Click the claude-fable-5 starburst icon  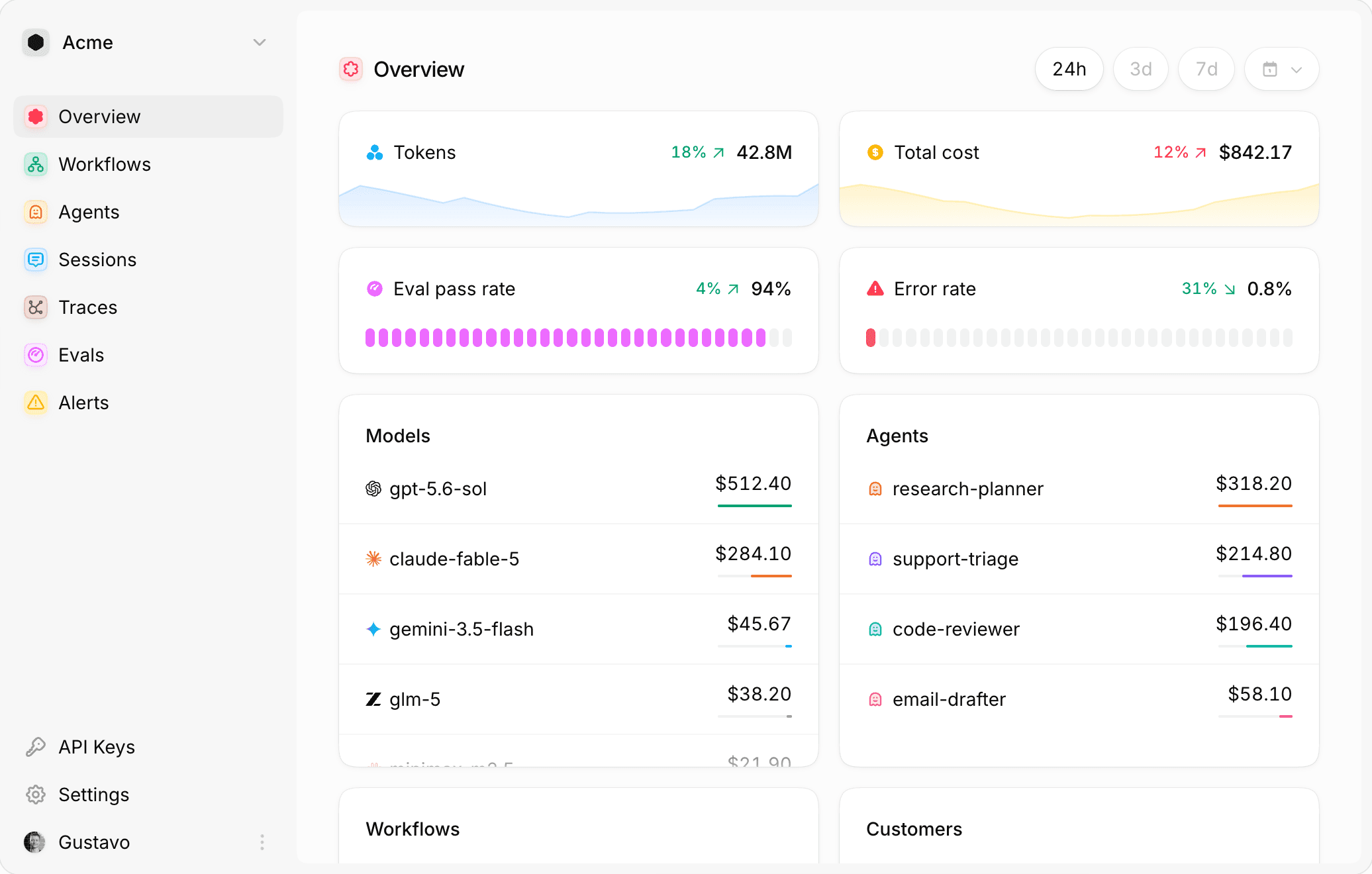pos(373,559)
